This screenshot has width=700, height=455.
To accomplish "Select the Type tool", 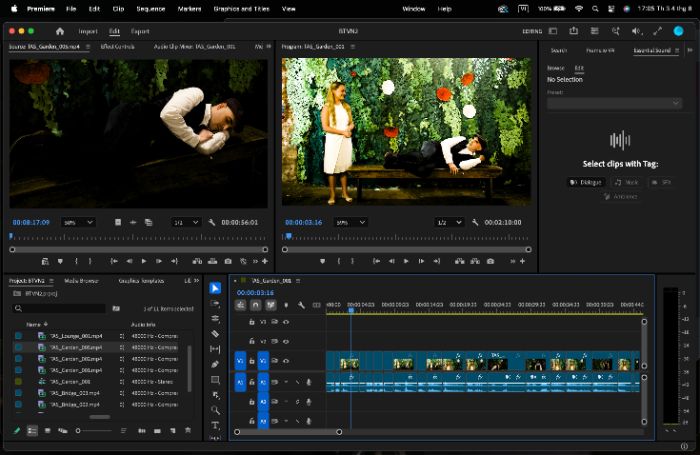I will [215, 425].
